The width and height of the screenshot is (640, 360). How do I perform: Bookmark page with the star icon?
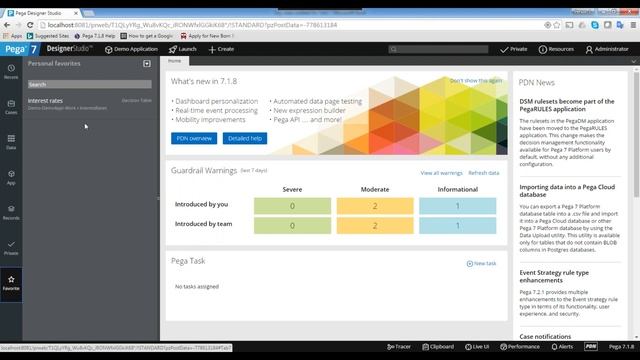[557, 25]
